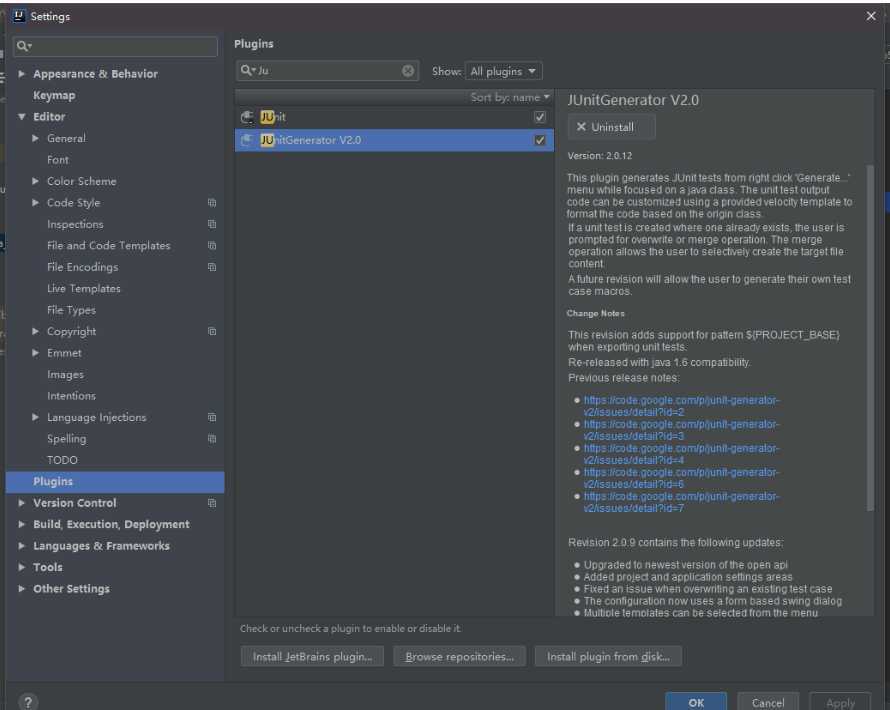Viewport: 890px width, 710px height.
Task: Close the Settings dialog with the X
Action: pos(871,16)
